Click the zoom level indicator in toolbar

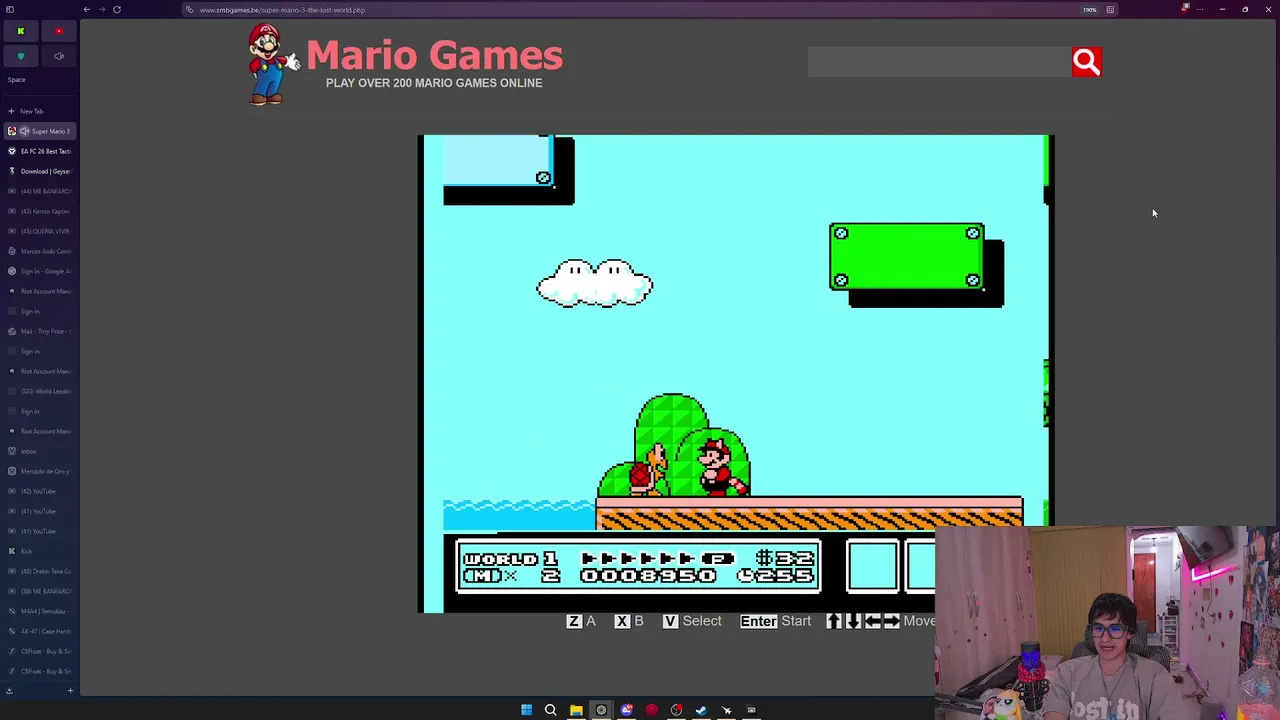(x=1089, y=10)
